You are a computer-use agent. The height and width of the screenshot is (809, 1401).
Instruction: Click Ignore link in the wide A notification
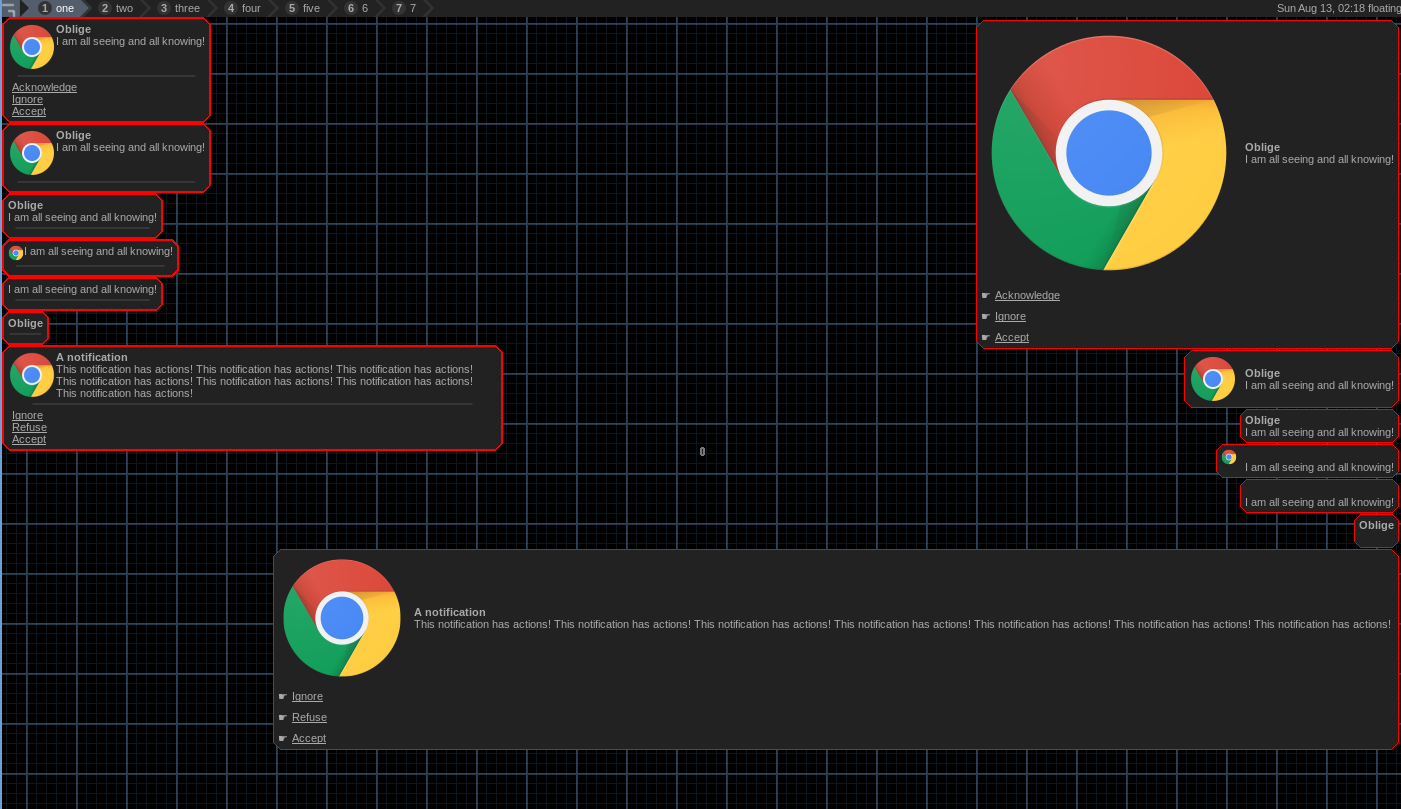[307, 696]
